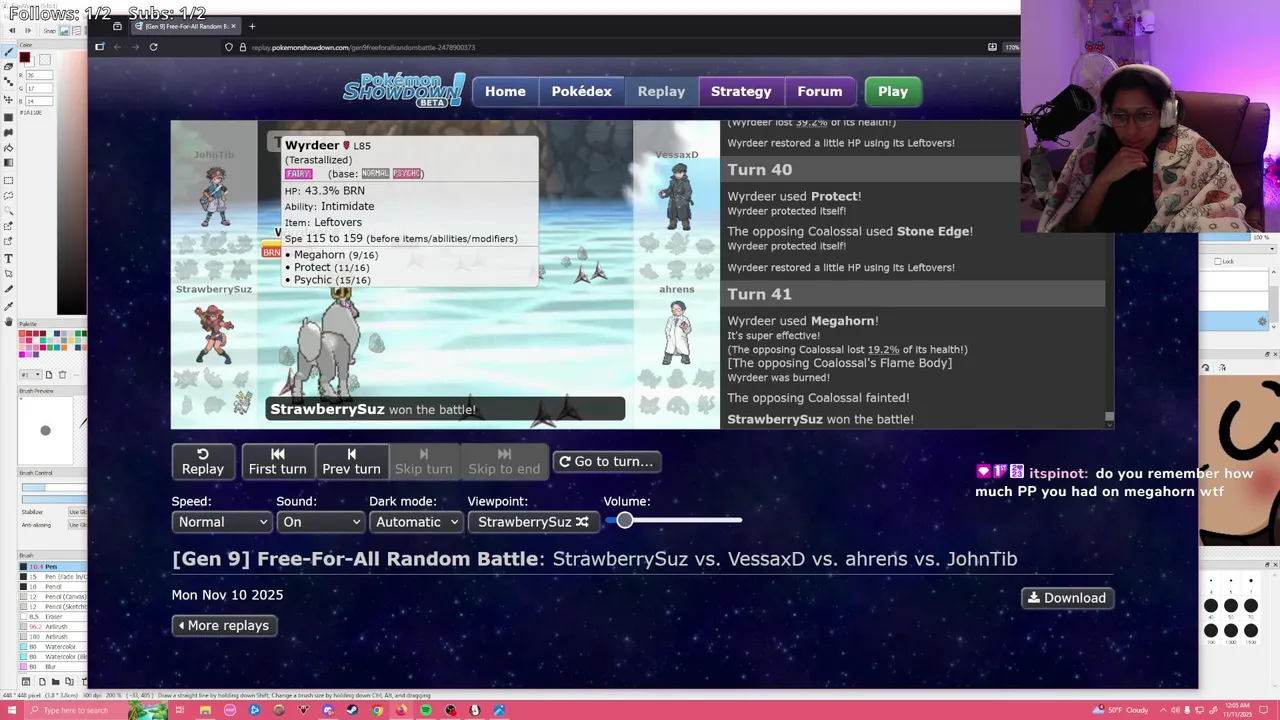Open Task View on the taskbar
The image size is (1280, 720).
click(180, 710)
